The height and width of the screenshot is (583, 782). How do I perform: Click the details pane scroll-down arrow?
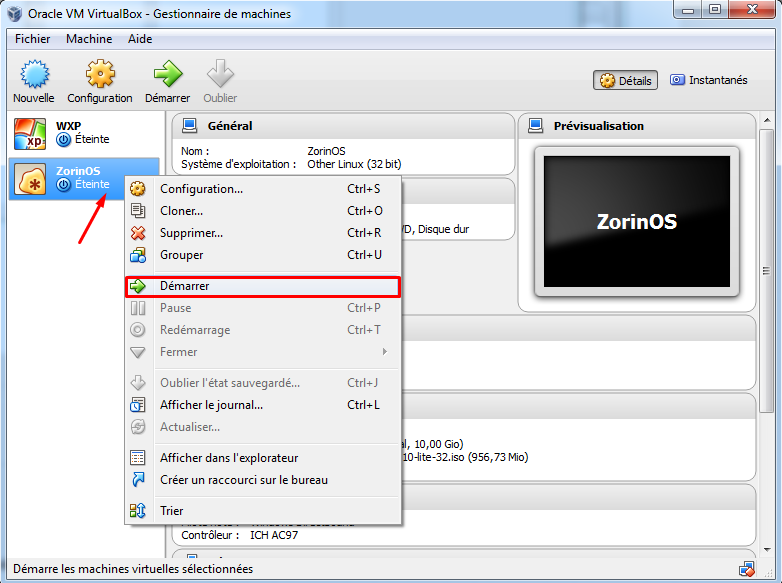[x=767, y=550]
